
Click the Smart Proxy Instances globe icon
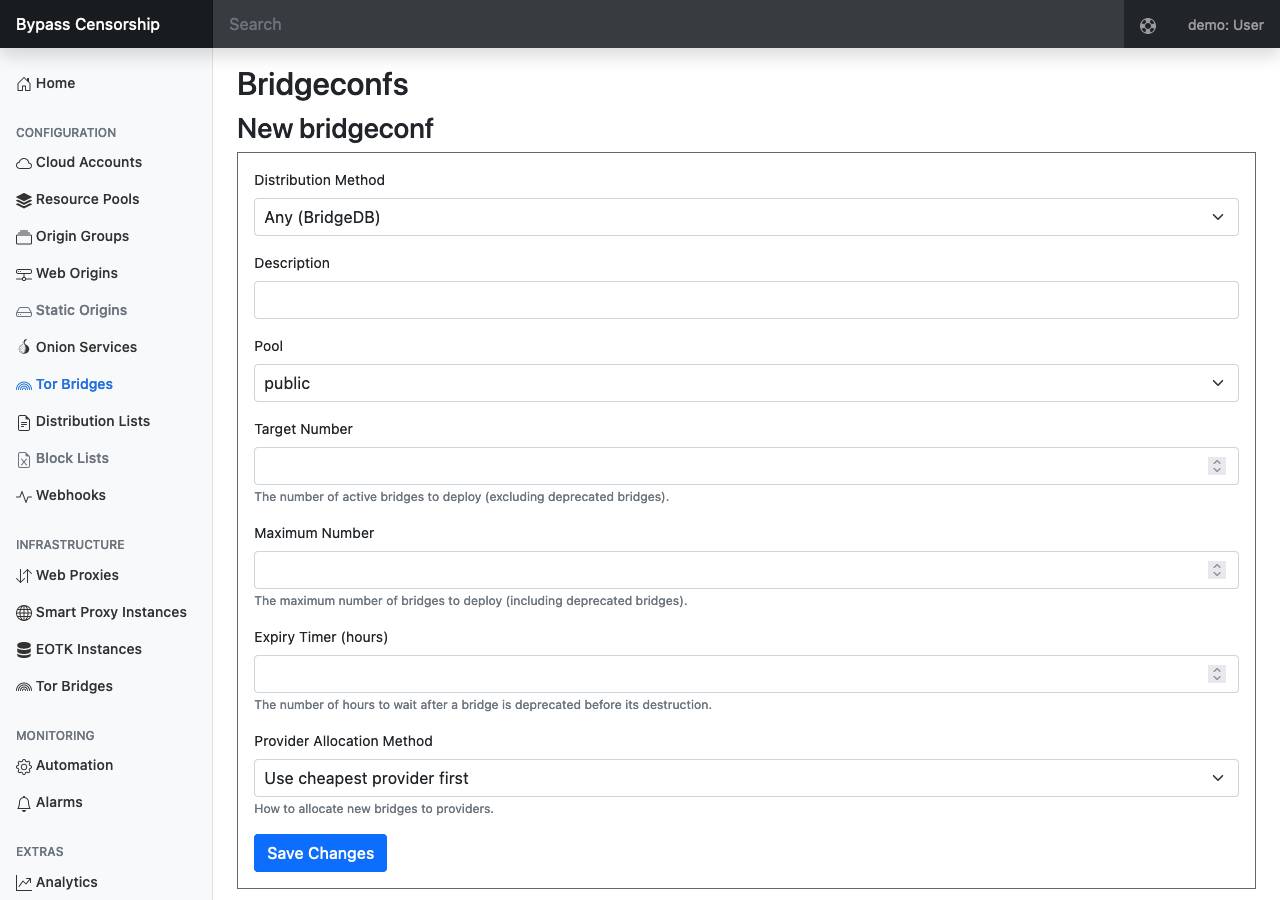[x=24, y=613]
